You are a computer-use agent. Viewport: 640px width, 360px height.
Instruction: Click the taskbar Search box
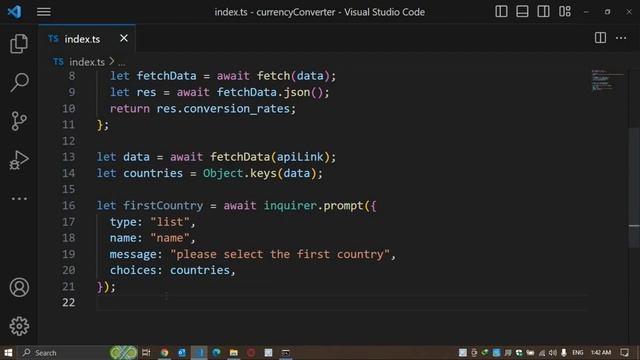[63, 352]
